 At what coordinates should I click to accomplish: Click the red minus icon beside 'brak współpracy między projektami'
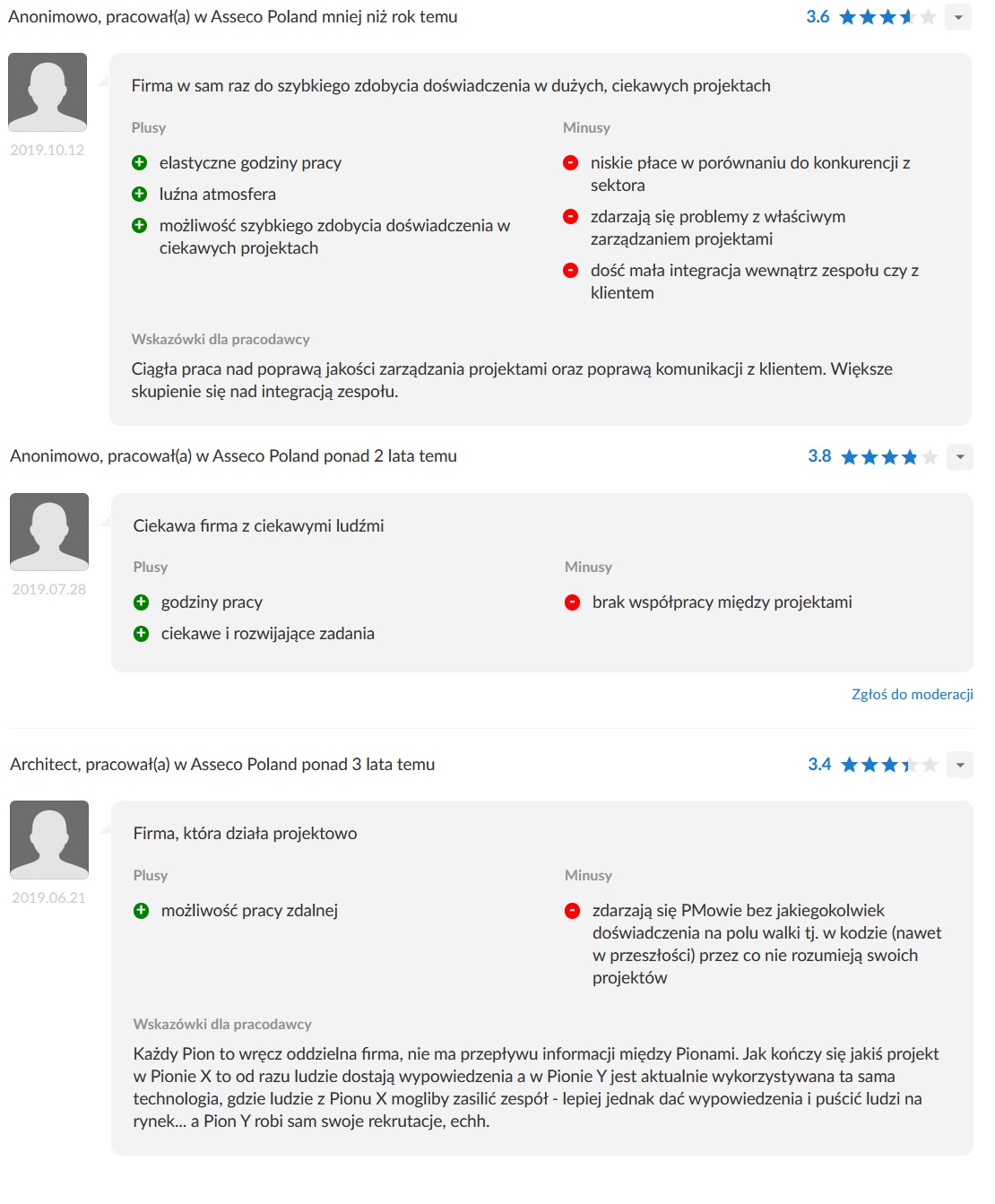572,602
